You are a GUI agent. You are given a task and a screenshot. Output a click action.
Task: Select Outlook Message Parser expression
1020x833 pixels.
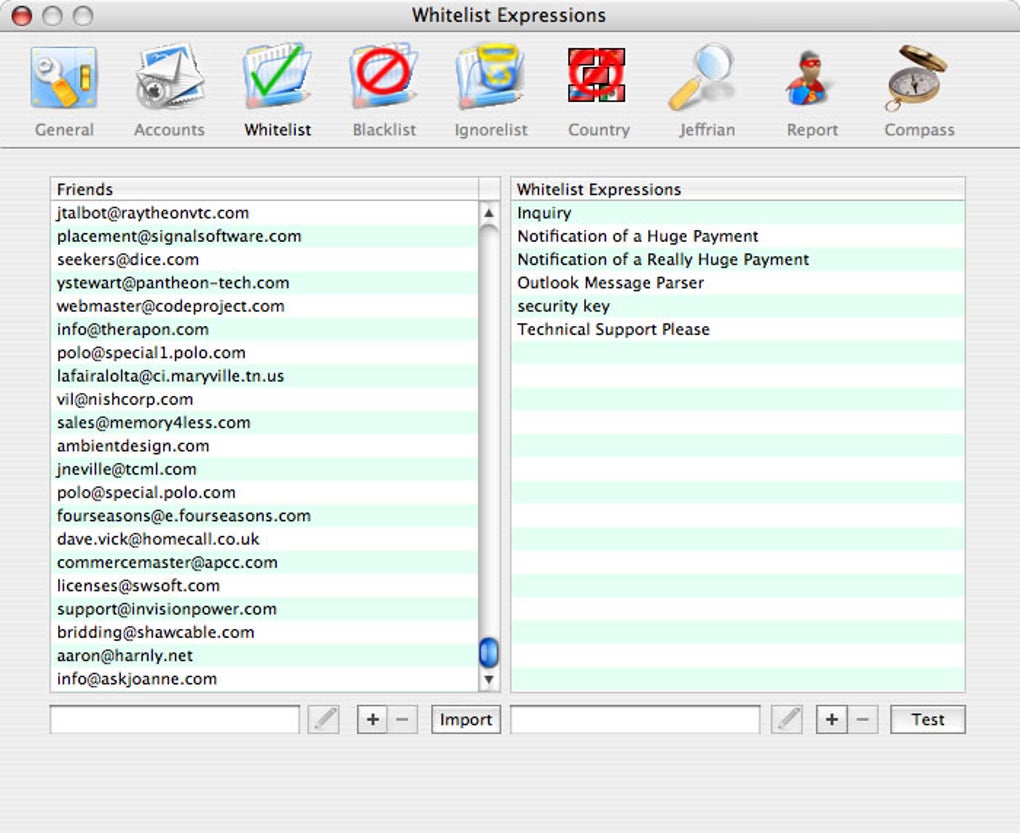(x=738, y=283)
